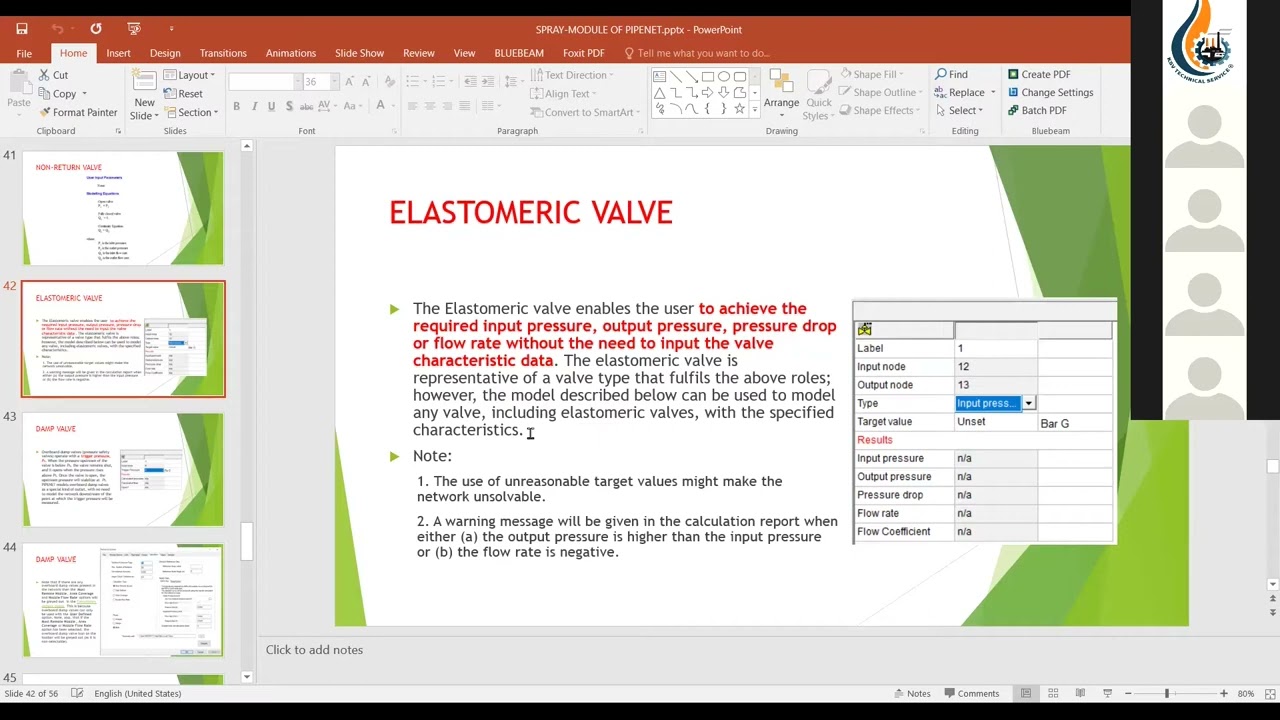Select slide 44 thumbnail in slide panel
The height and width of the screenshot is (720, 1280).
(x=123, y=600)
